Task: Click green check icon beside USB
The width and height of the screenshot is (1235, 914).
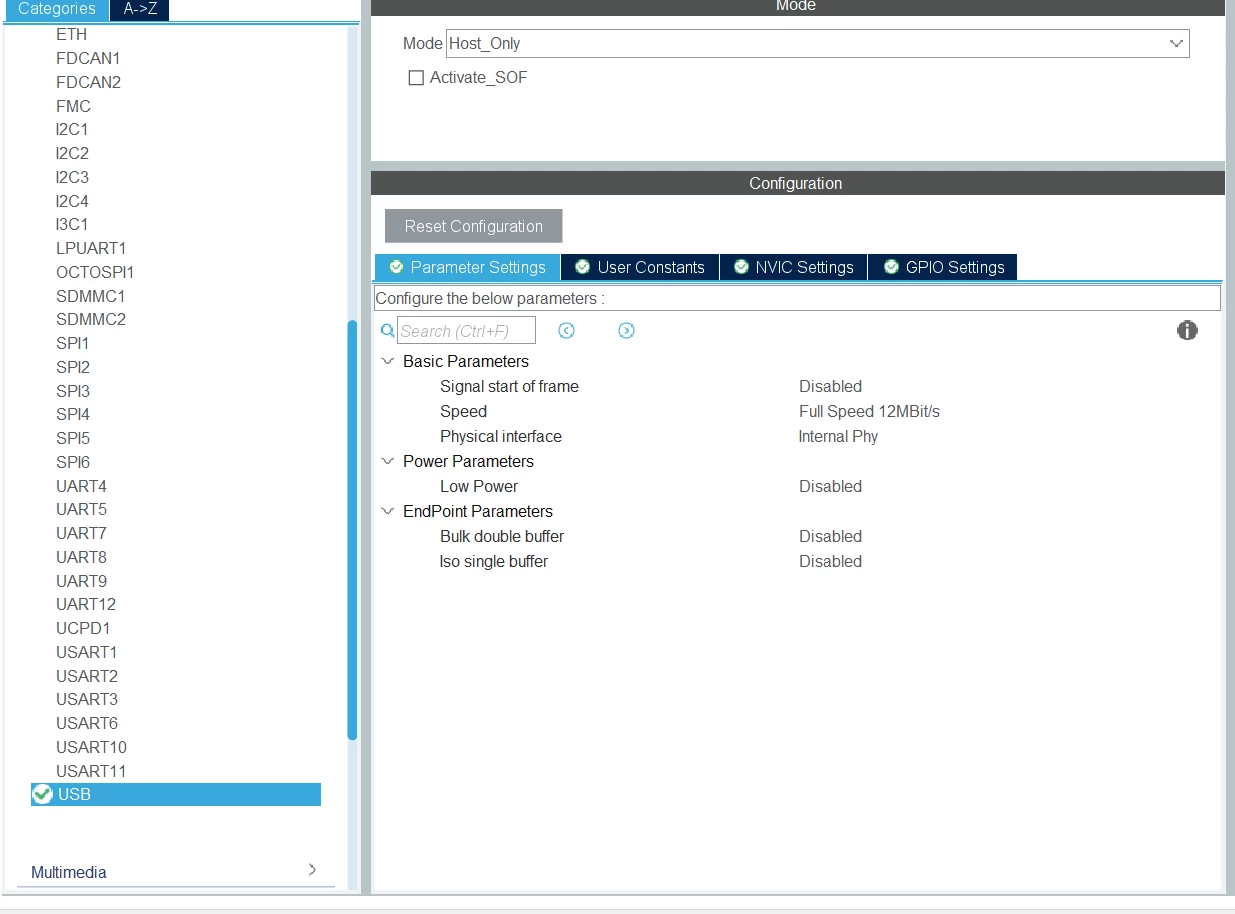Action: [x=42, y=794]
